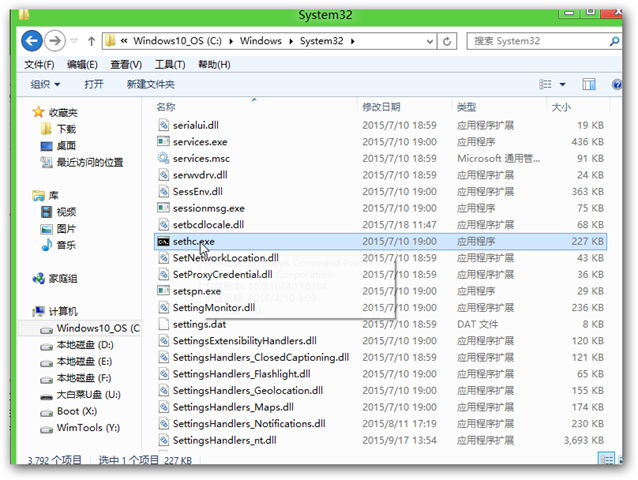Change view with the view mode icon
Image resolution: width=638 pixels, height=480 pixels.
tap(545, 84)
